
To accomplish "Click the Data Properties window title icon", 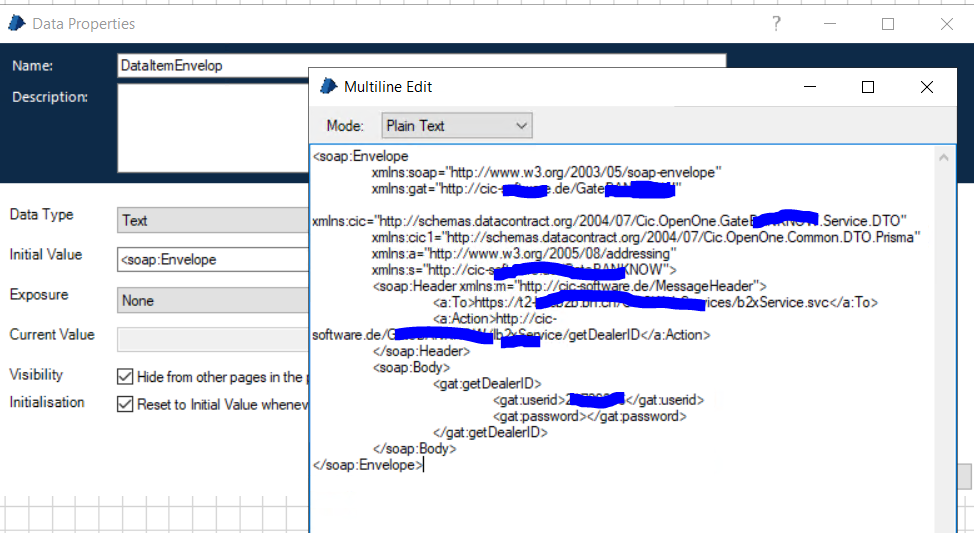I will [x=17, y=23].
